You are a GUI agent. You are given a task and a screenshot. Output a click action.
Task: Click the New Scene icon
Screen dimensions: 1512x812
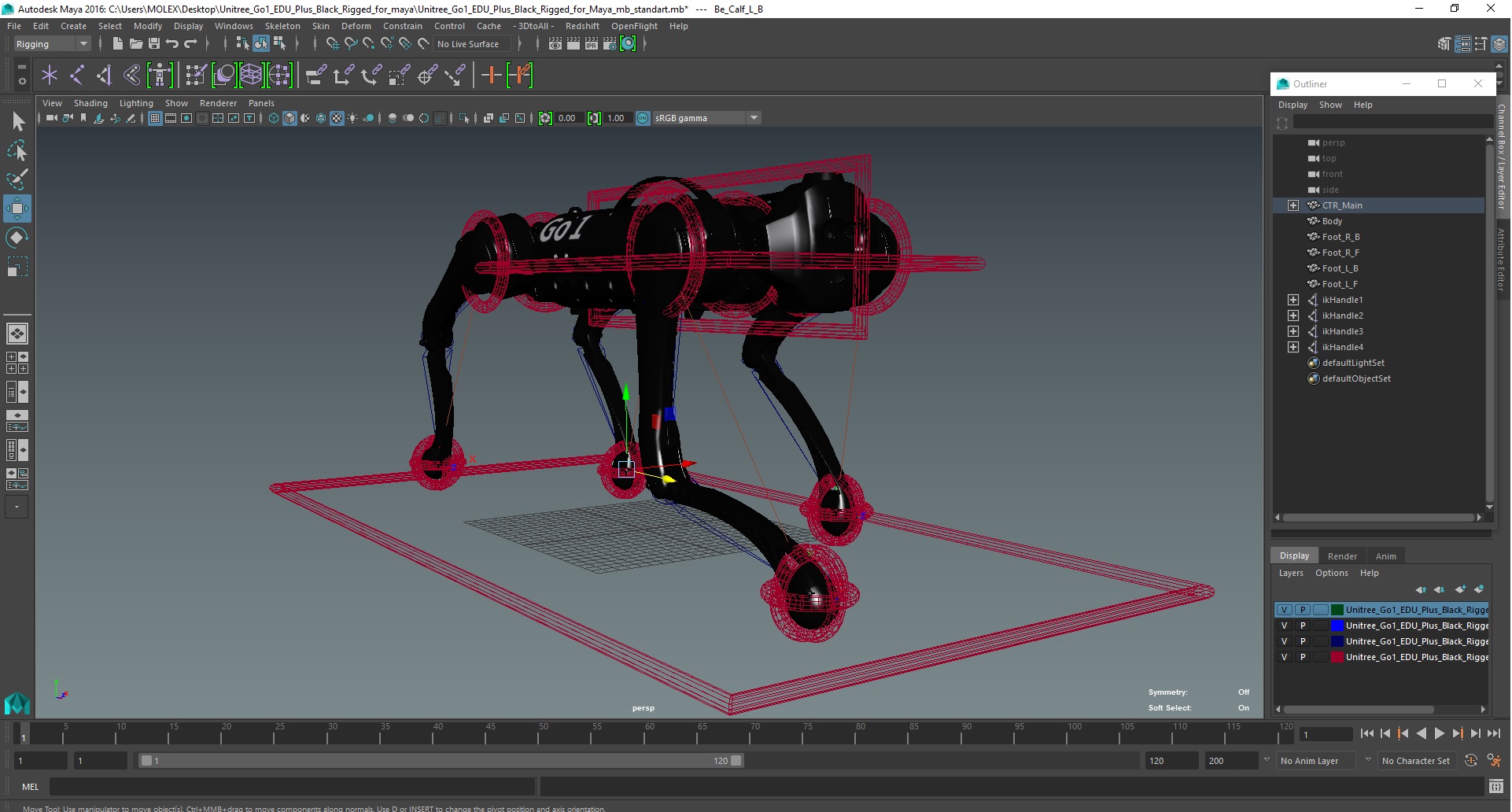coord(117,44)
